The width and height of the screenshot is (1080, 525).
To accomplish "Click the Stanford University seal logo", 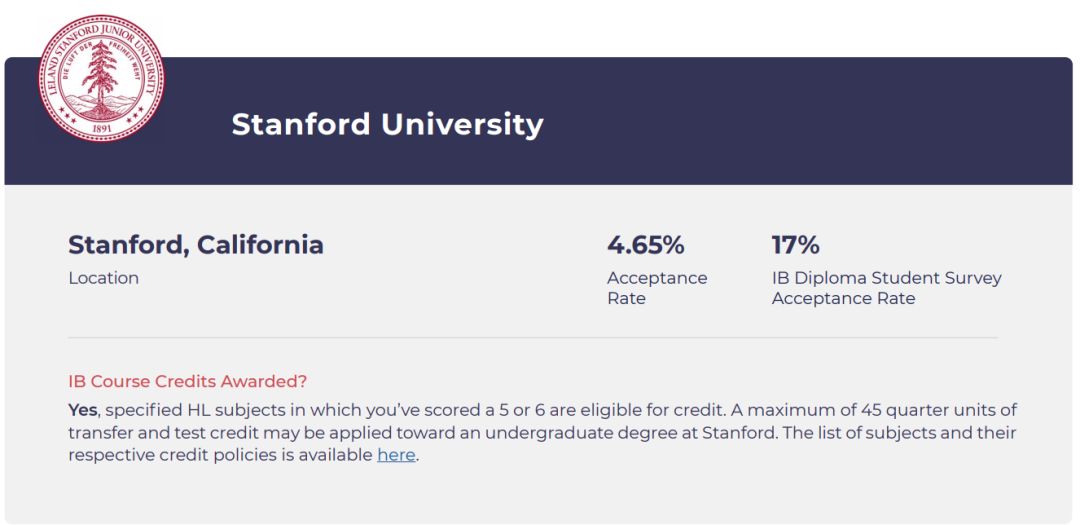I will 101,76.
